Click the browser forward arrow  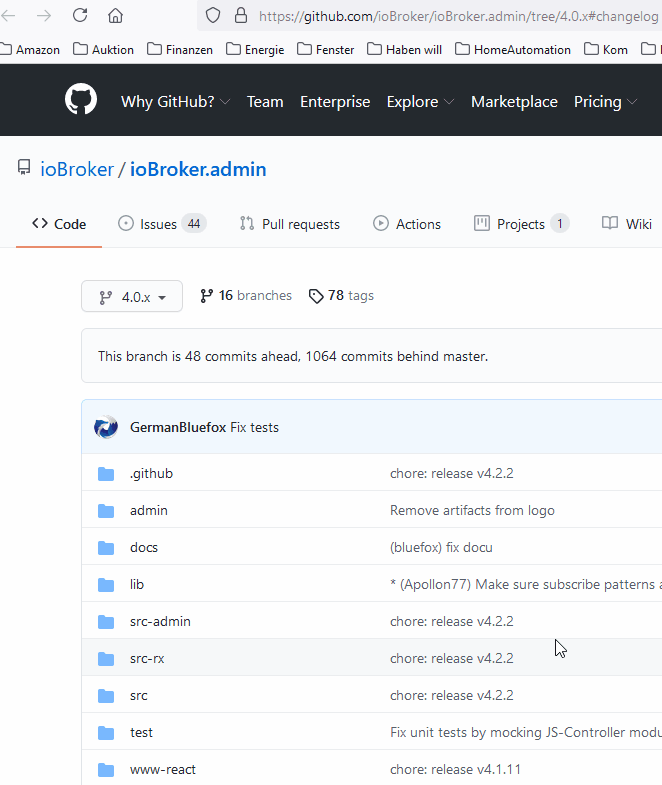(44, 16)
